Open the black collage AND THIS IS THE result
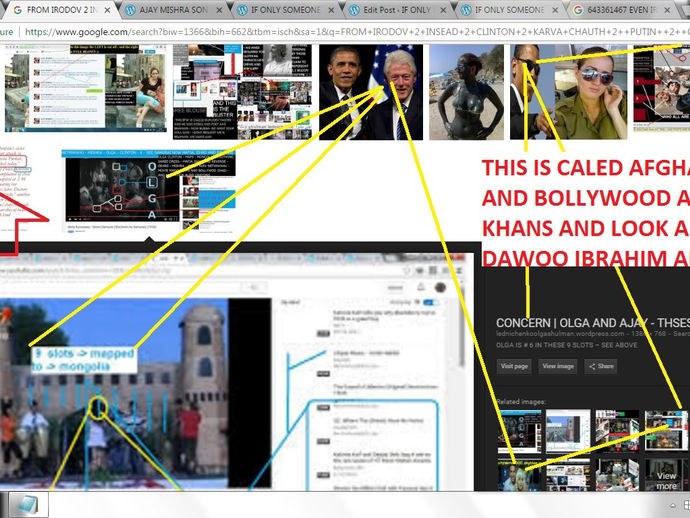 pyautogui.click(x=242, y=92)
